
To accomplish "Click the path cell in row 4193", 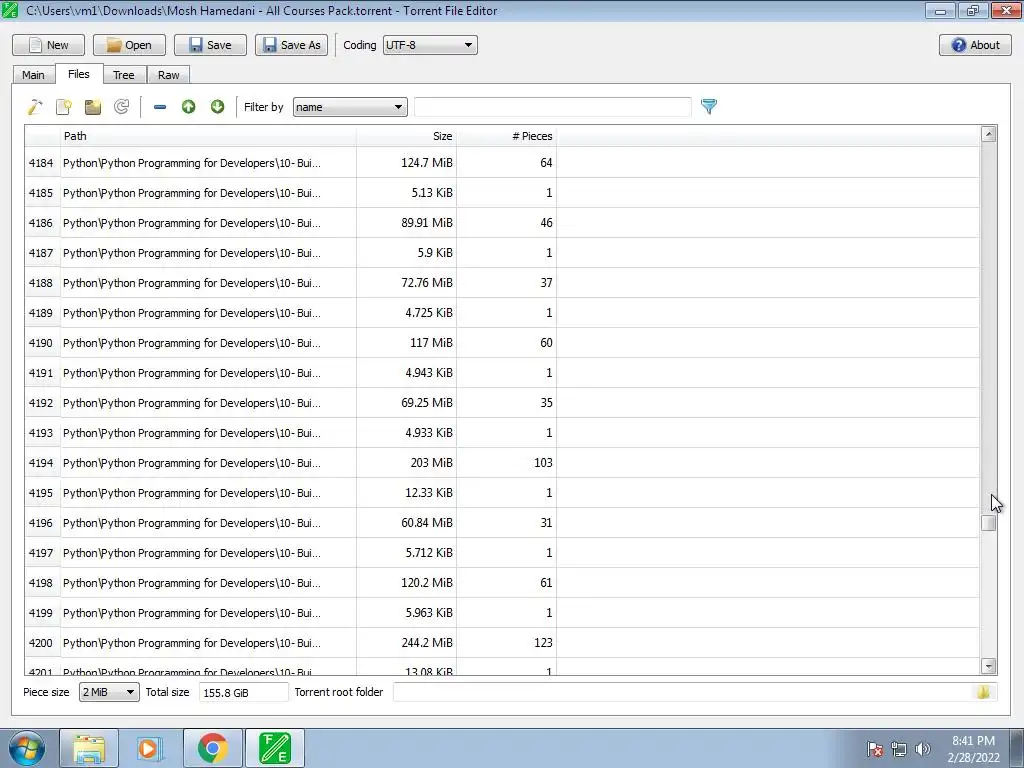I will click(x=208, y=433).
